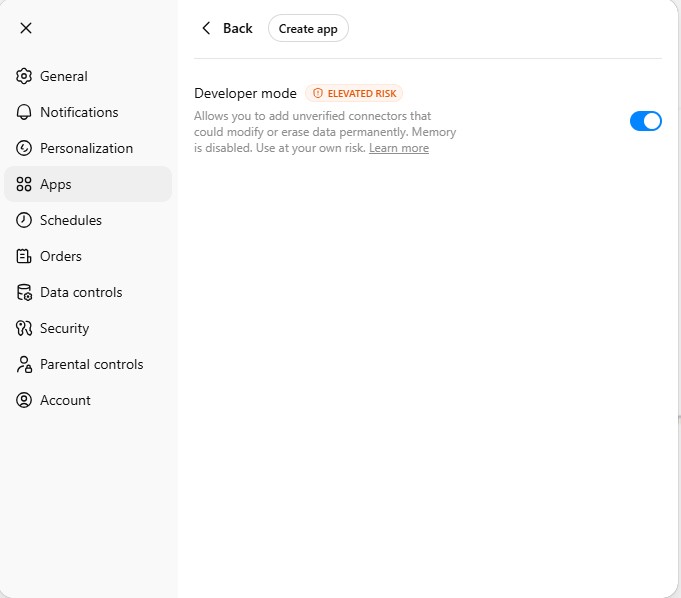681x598 pixels.
Task: Disable the Developer mode switch
Action: pos(645,121)
